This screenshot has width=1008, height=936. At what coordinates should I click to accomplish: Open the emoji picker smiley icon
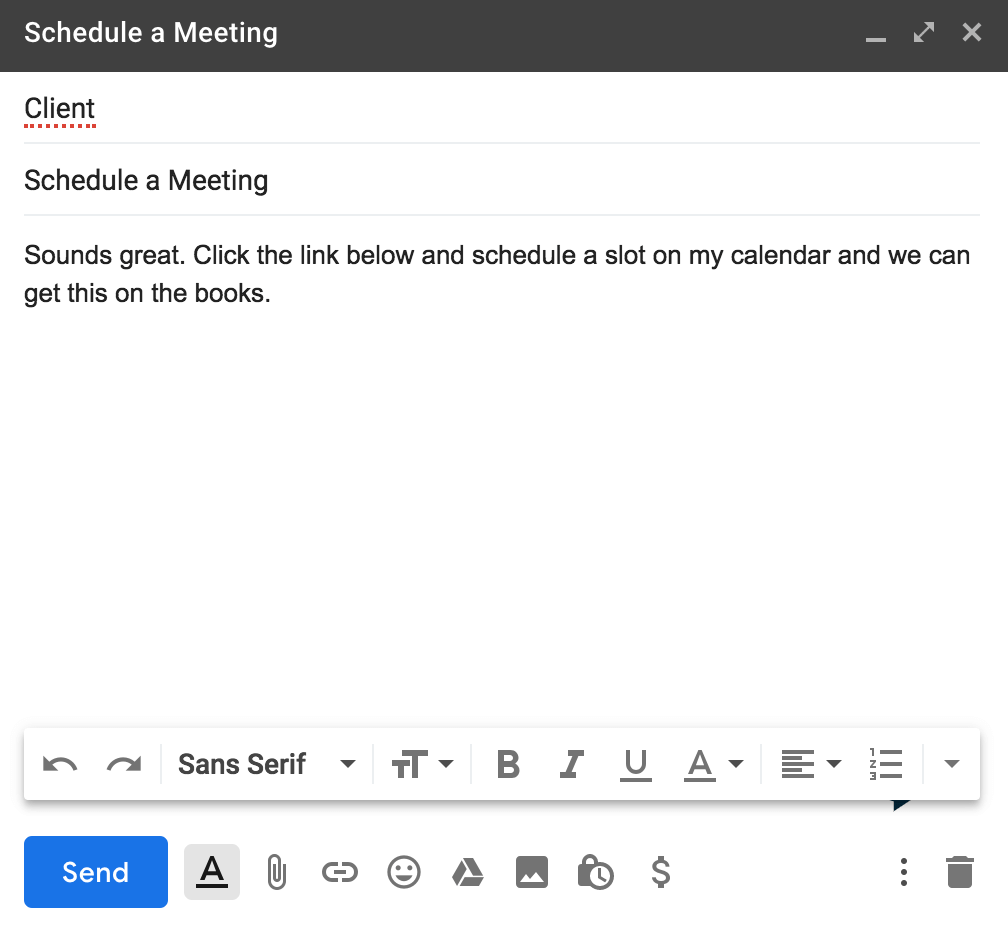pyautogui.click(x=404, y=872)
